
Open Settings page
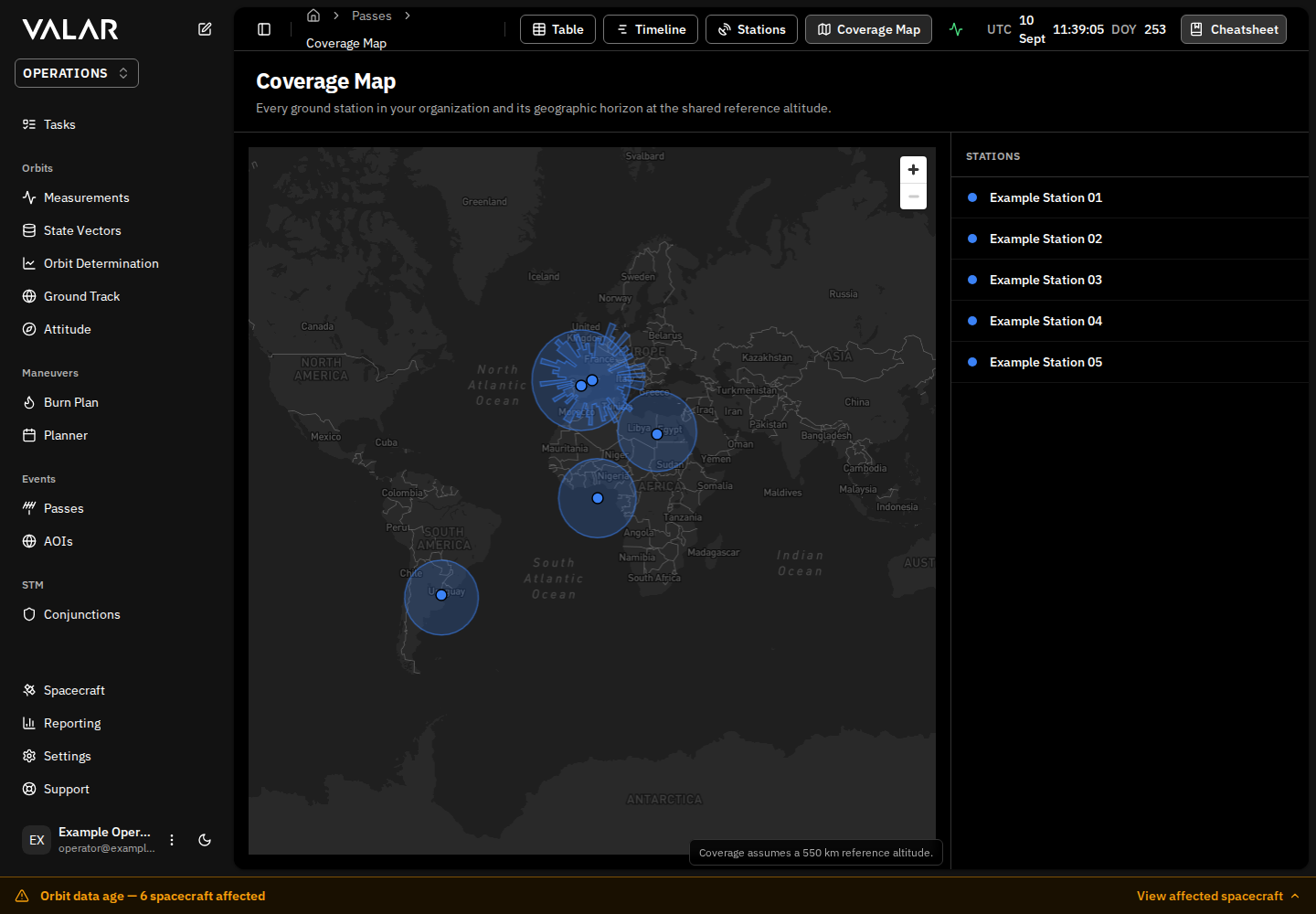(x=117, y=756)
